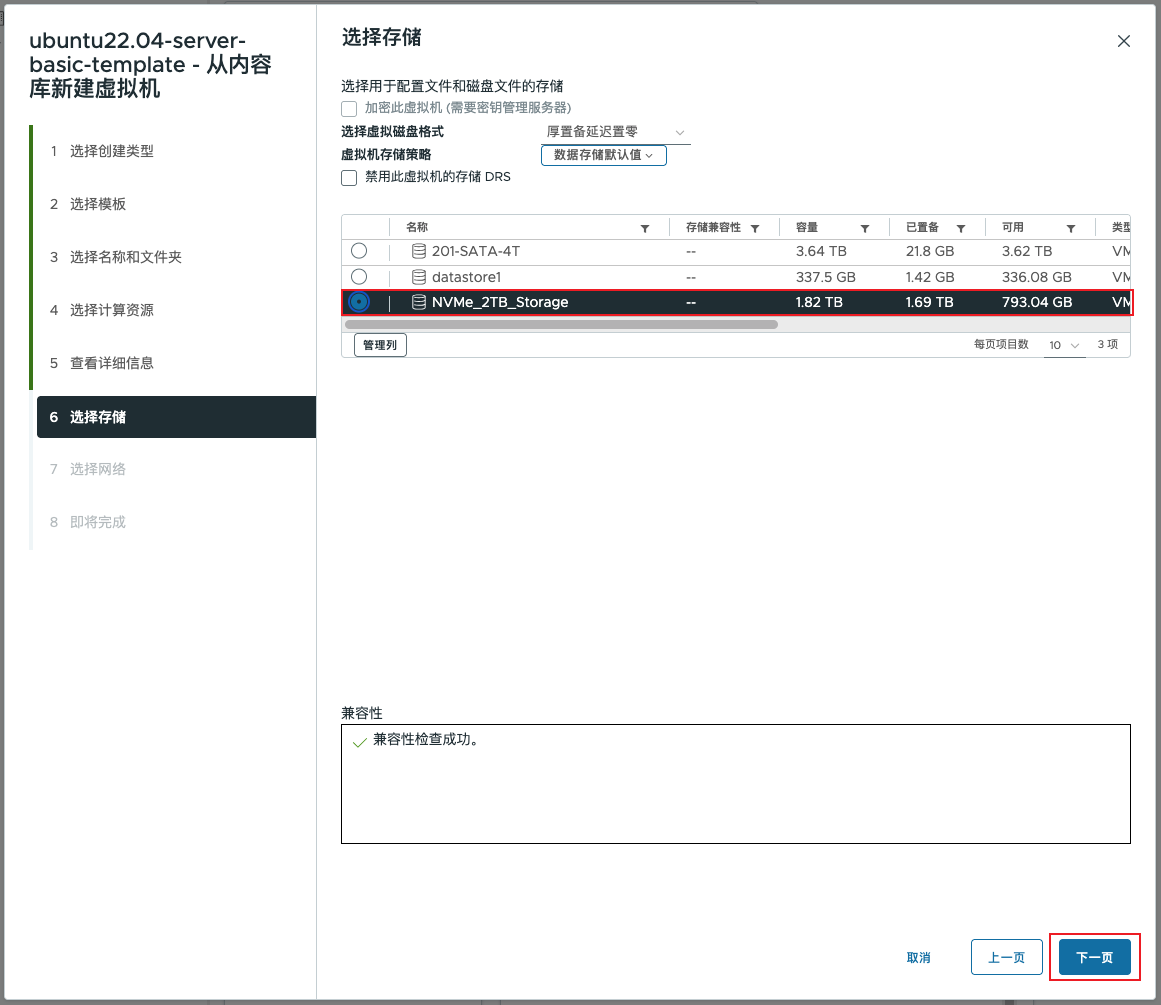
Task: Click horizontal scrollbar under datastore table
Action: 561,324
